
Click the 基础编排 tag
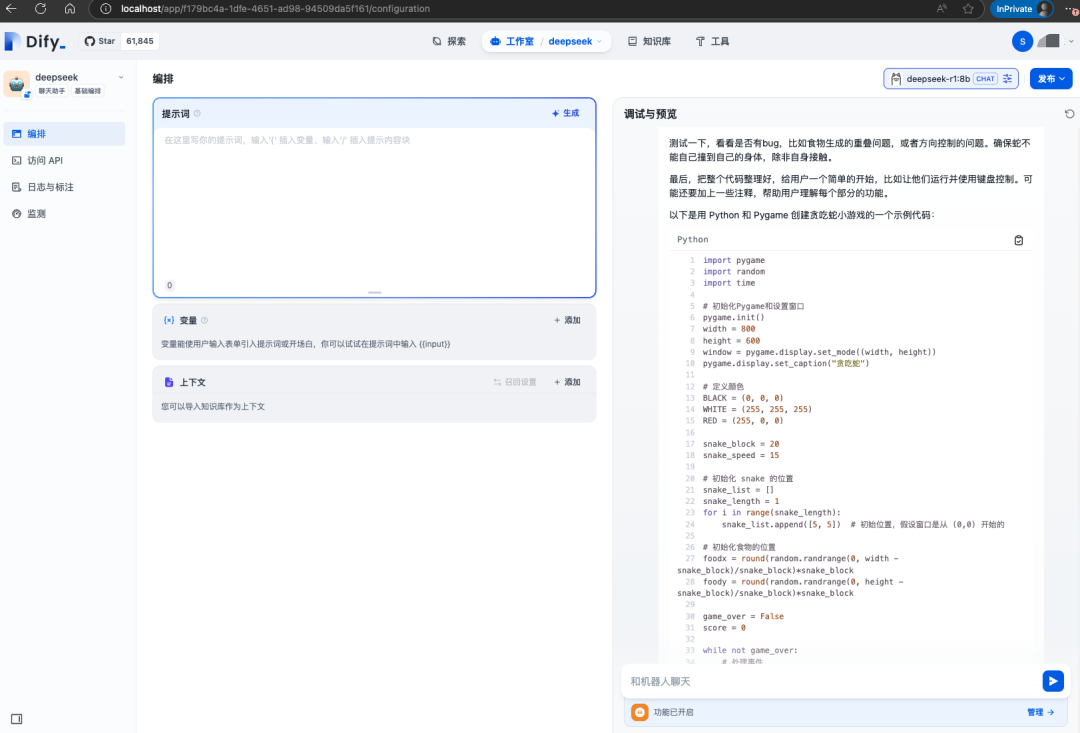tap(87, 91)
